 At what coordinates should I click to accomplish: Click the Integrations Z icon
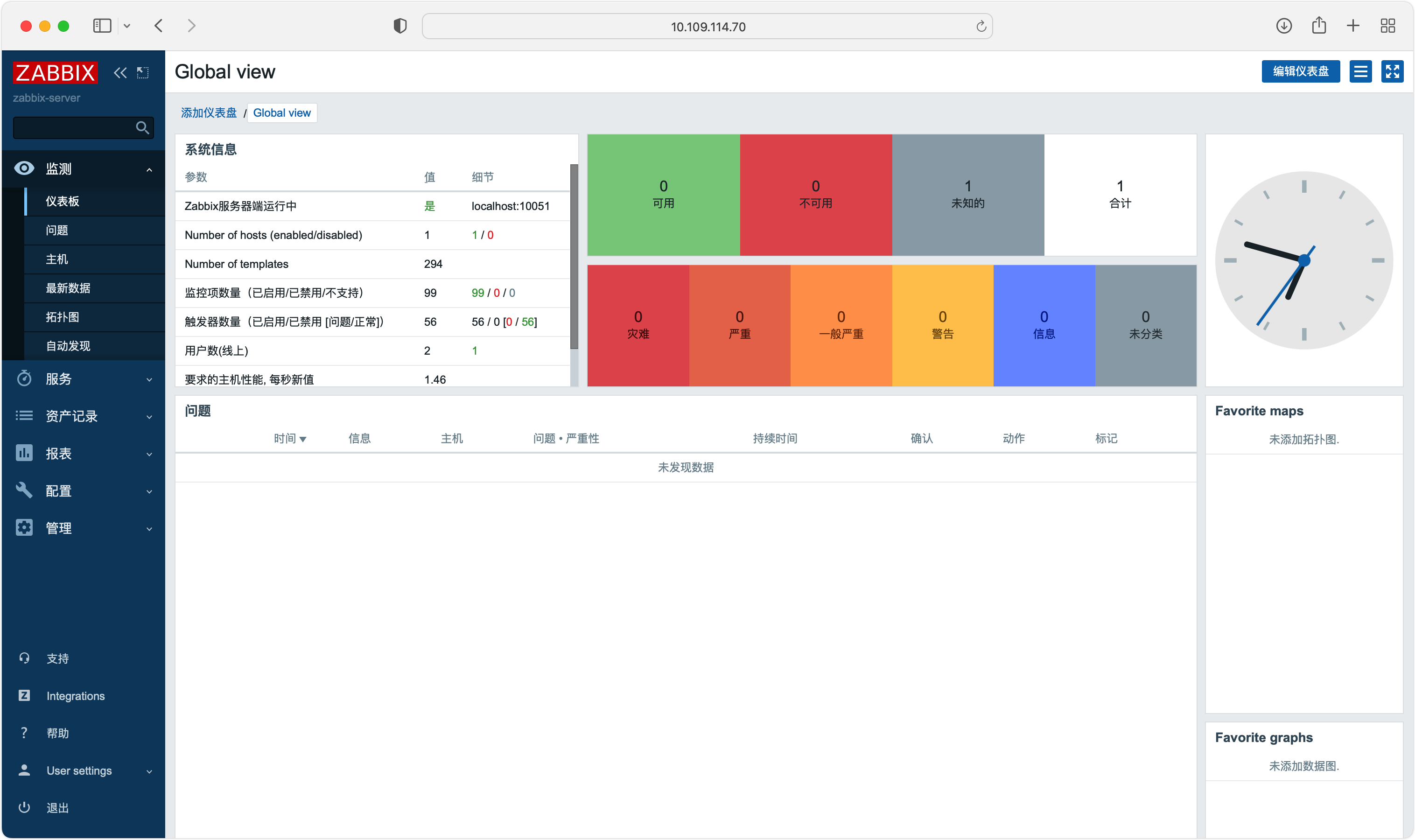[x=24, y=695]
